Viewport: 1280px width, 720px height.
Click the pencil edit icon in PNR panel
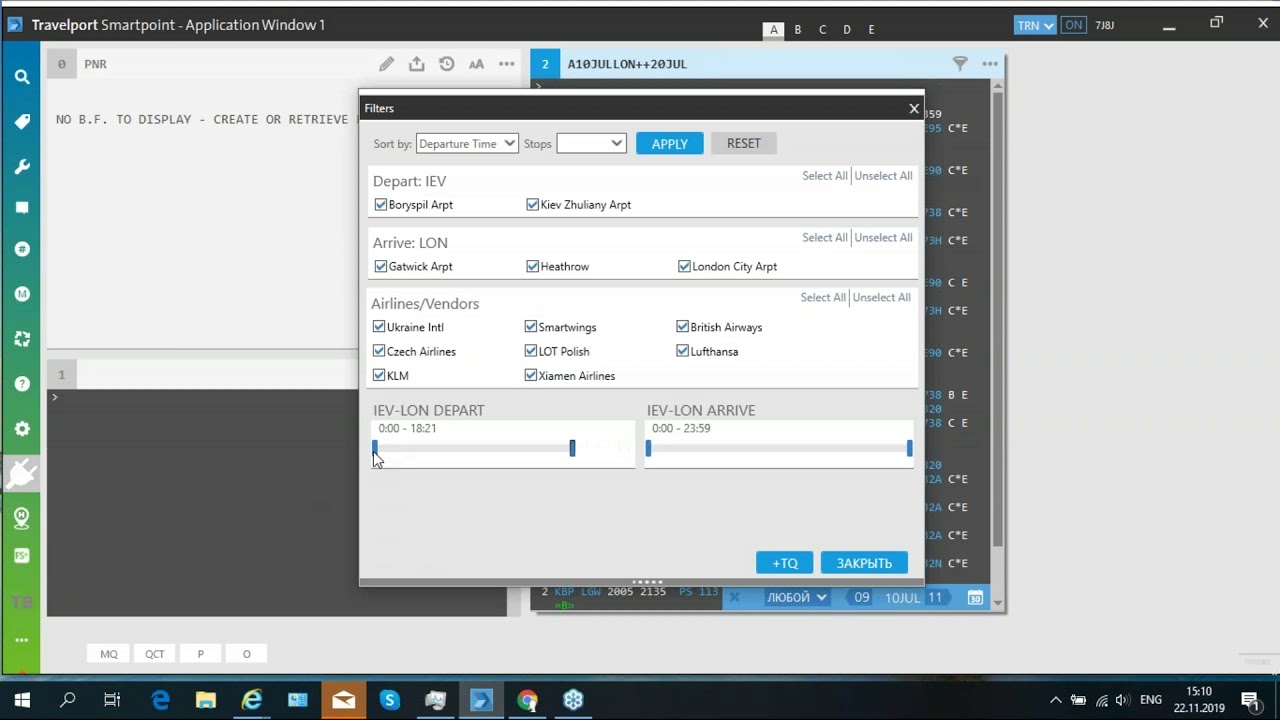pyautogui.click(x=386, y=64)
